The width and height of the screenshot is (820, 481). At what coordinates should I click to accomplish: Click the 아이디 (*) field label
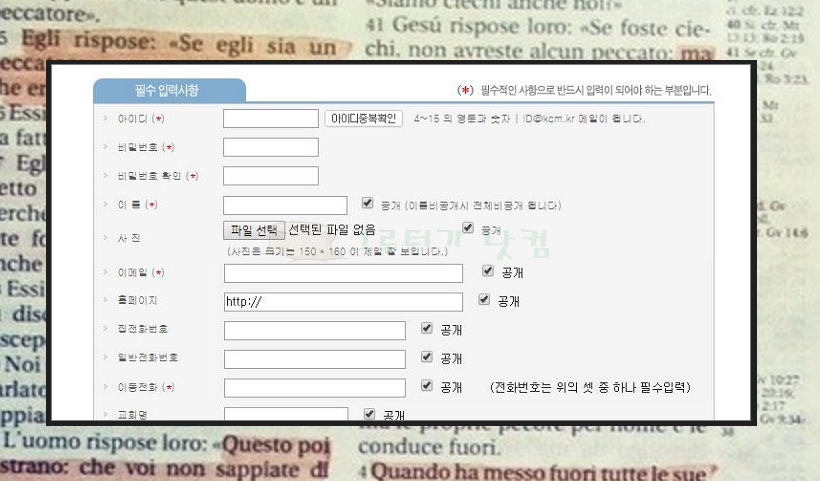[141, 119]
